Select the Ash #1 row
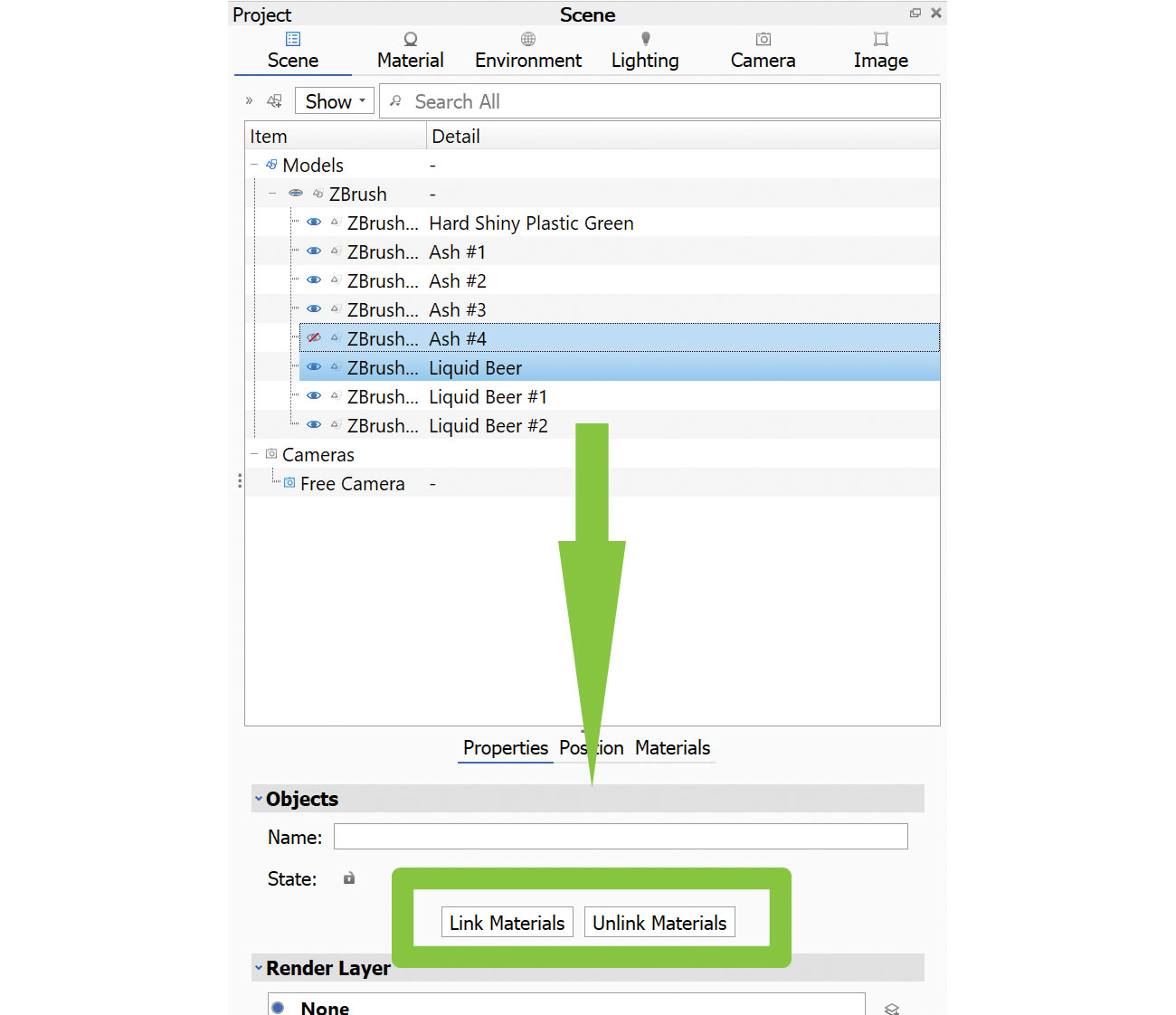1176x1015 pixels. 620,251
